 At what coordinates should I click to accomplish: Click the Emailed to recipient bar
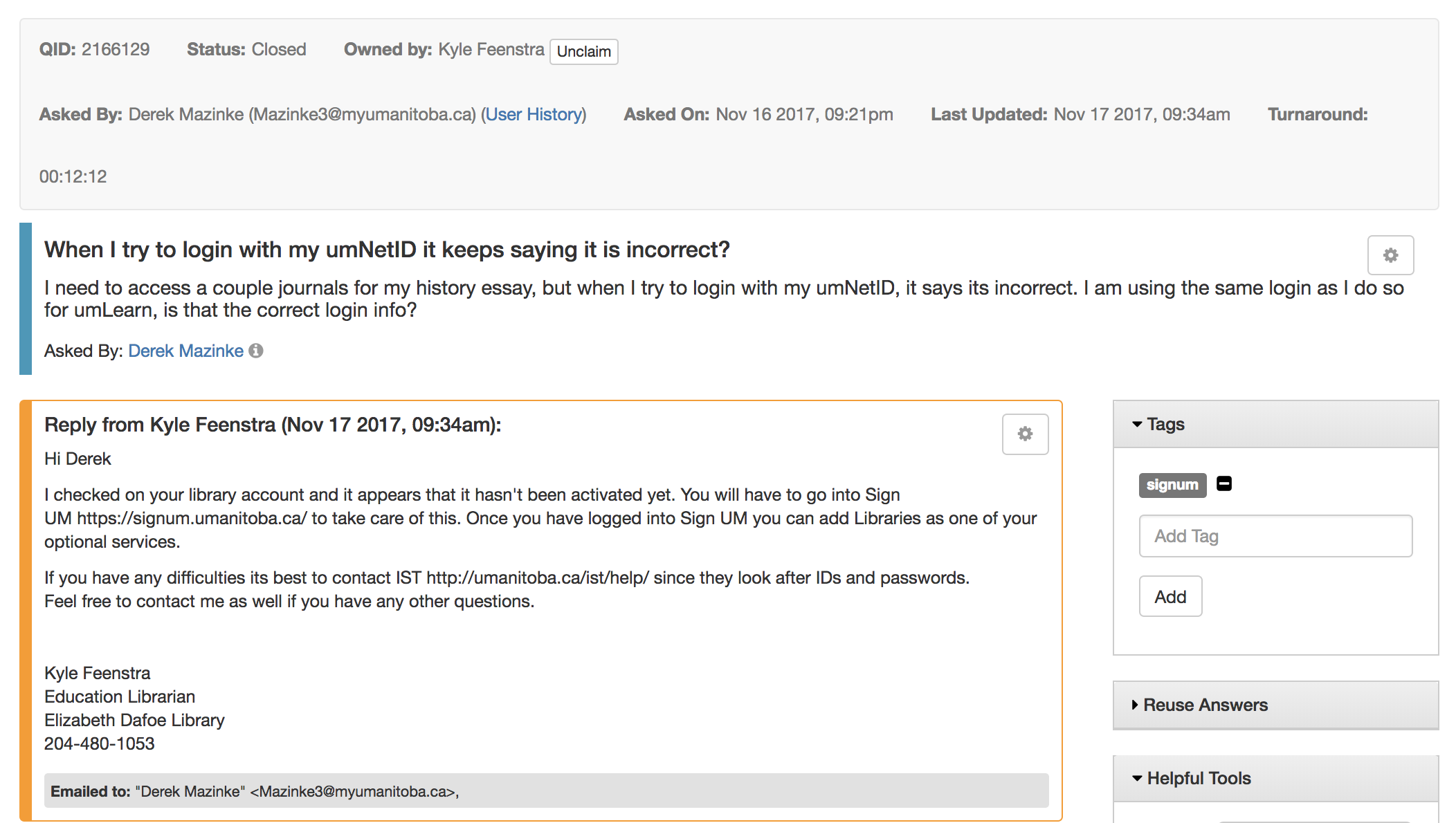(545, 790)
